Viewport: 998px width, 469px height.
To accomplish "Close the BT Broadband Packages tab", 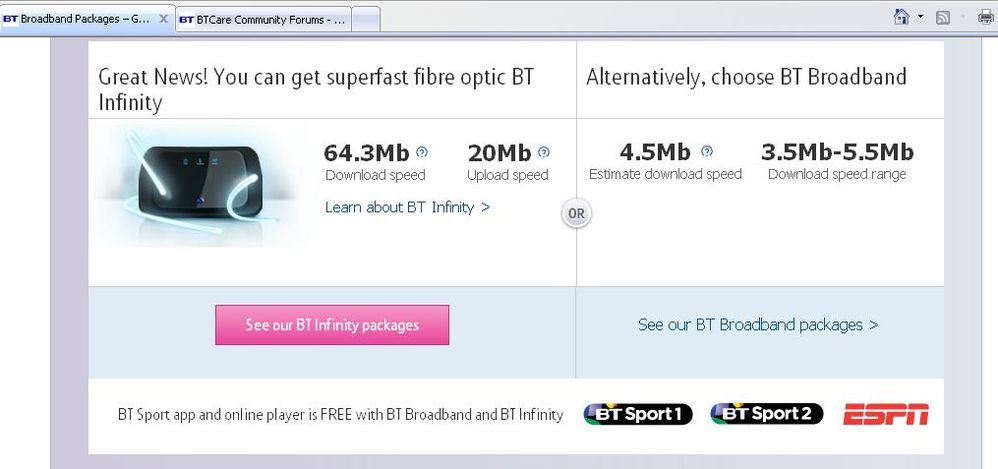I will click(164, 19).
